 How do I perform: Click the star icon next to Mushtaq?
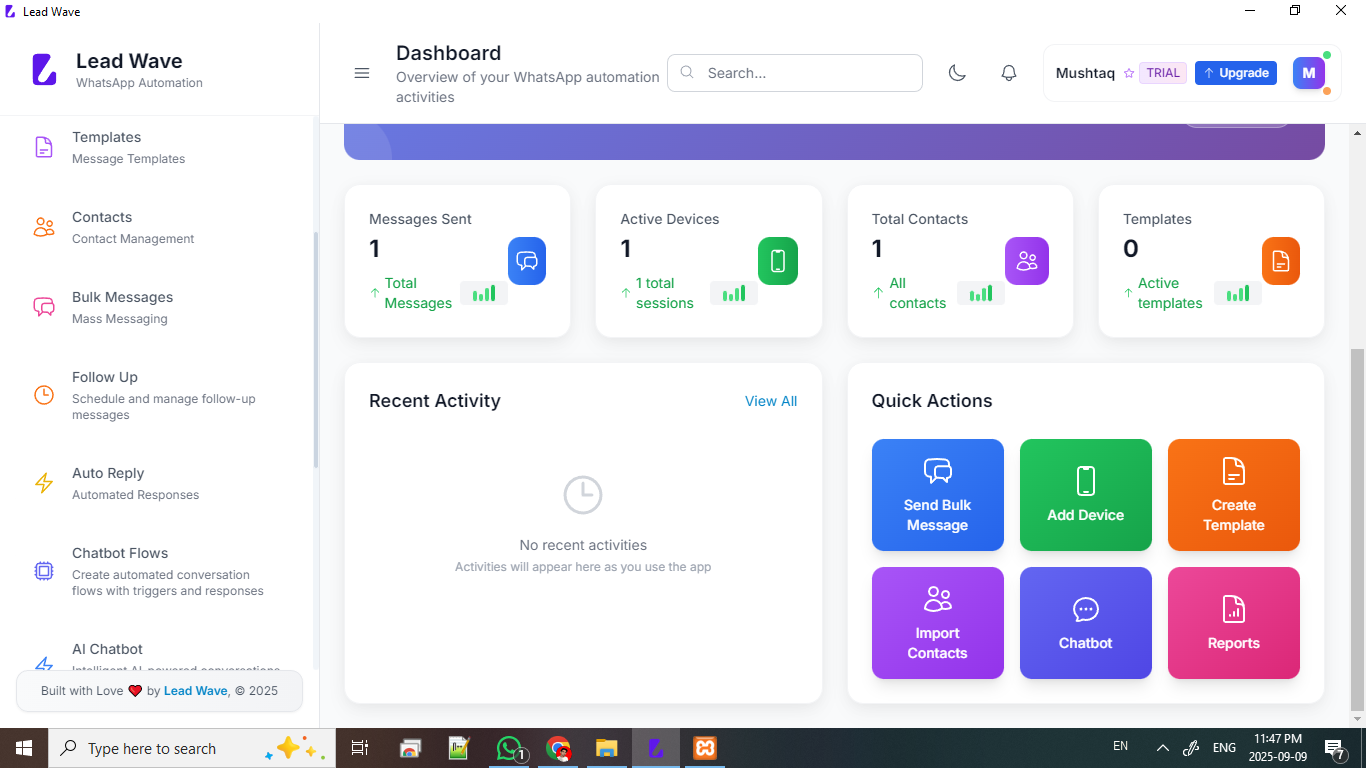coord(1129,73)
